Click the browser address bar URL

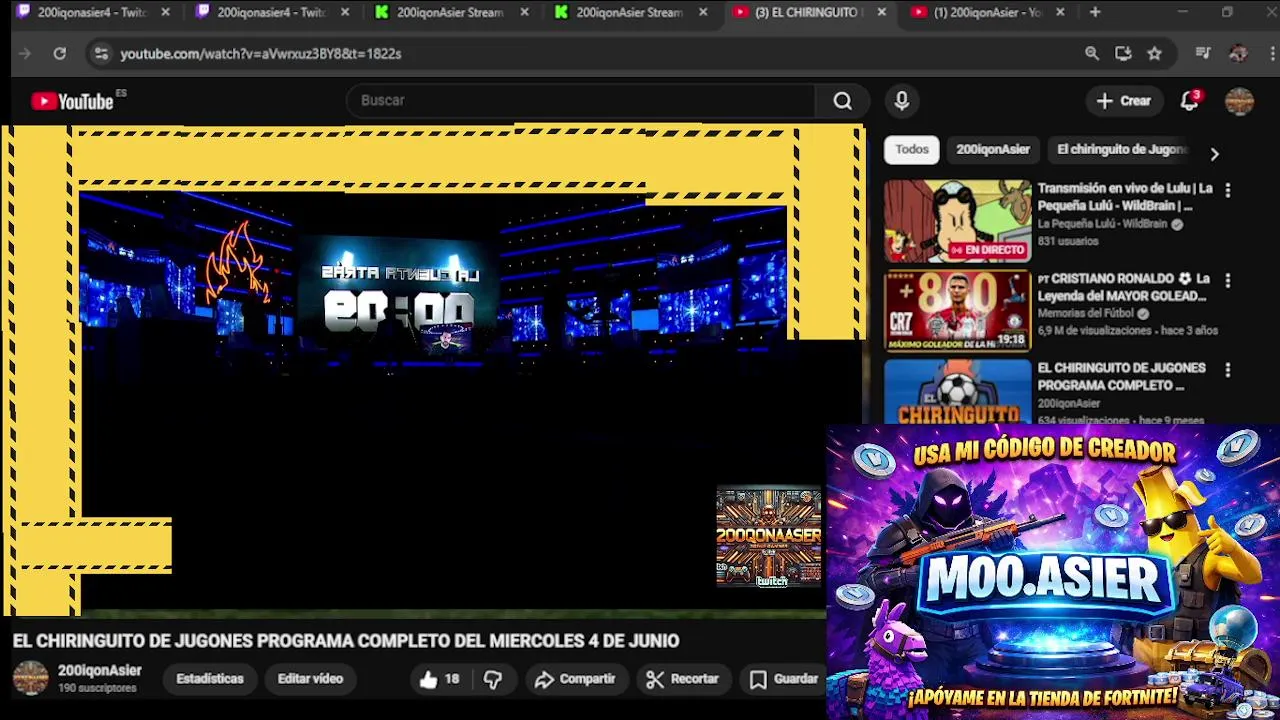(x=261, y=54)
